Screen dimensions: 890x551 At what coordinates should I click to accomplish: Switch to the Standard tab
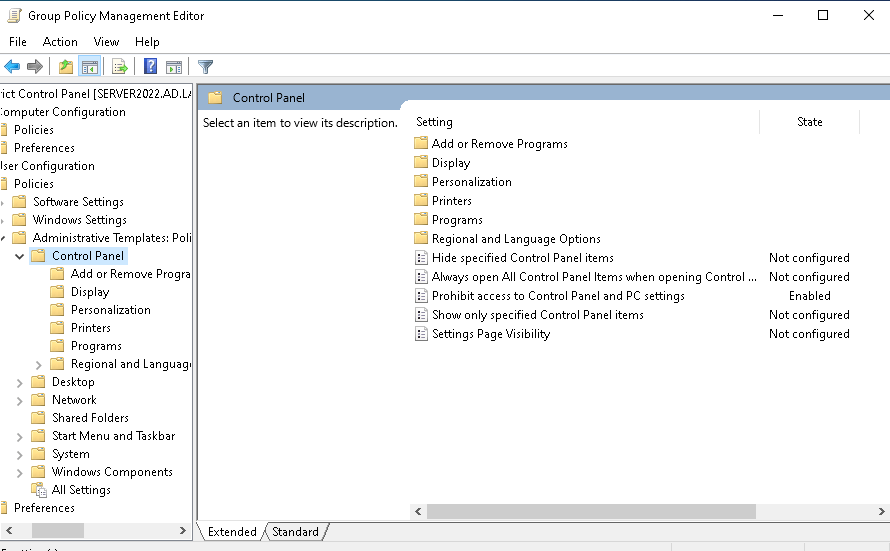(295, 532)
